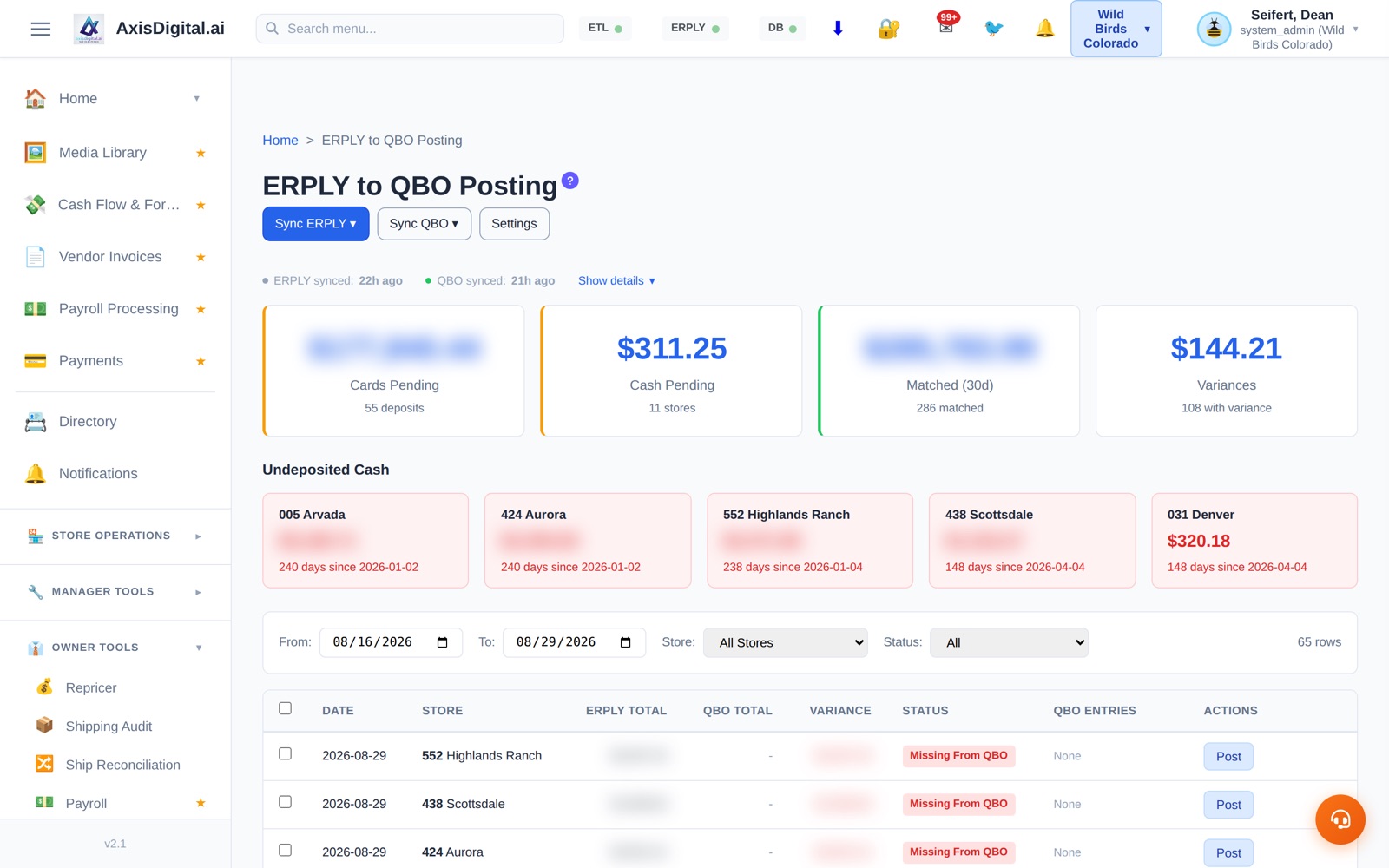1389x868 pixels.
Task: Click the ETL status indicator
Action: 605,29
